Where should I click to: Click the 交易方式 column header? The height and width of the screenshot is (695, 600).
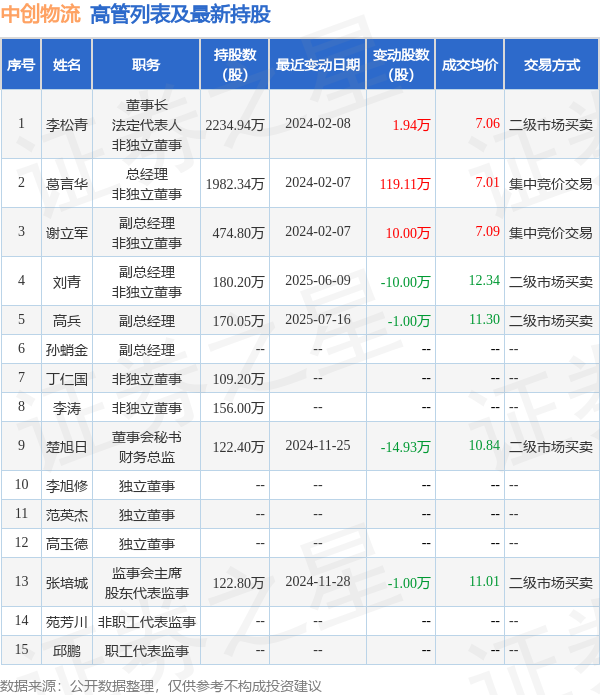click(x=552, y=65)
